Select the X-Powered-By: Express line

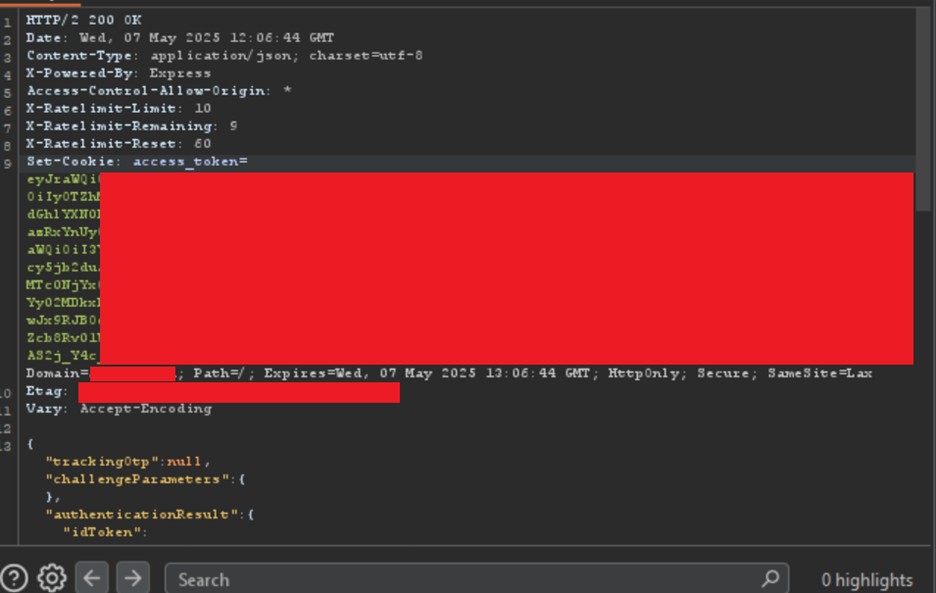point(118,73)
